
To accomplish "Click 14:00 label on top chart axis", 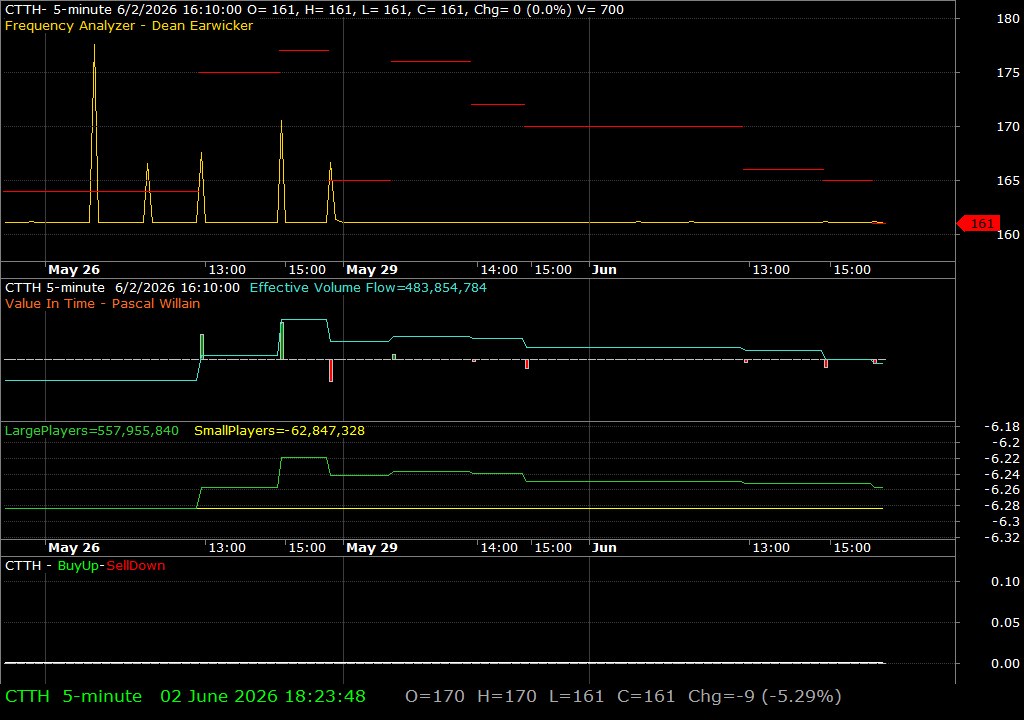I will pyautogui.click(x=499, y=270).
